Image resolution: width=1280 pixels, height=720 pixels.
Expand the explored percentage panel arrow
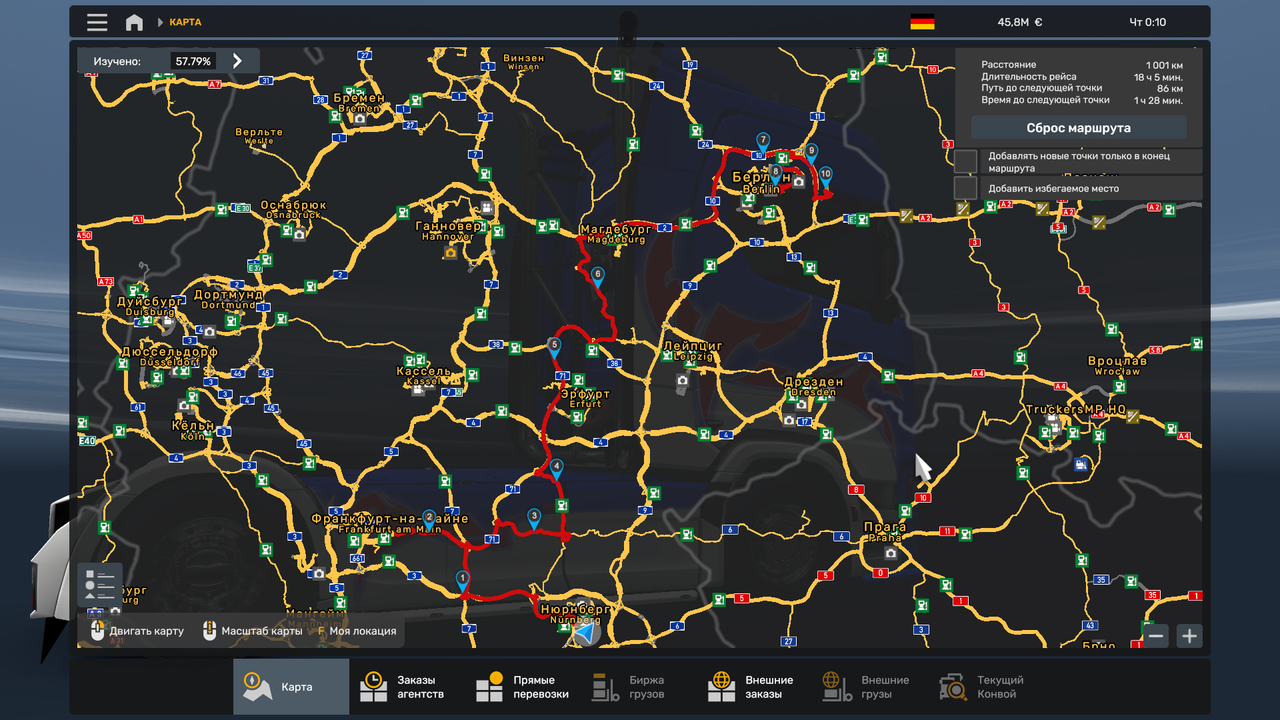coord(237,61)
